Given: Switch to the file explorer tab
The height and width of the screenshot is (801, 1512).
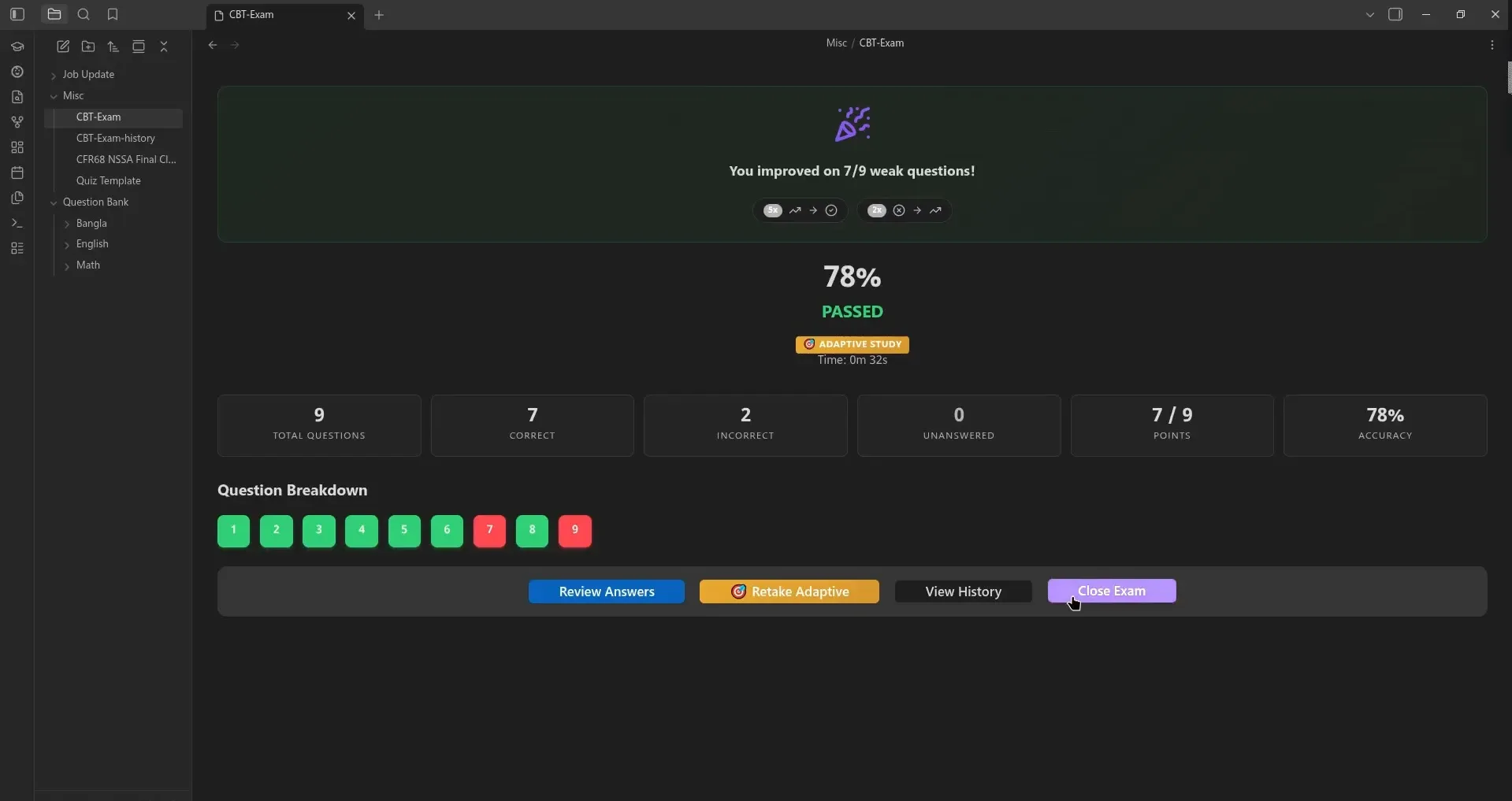Looking at the screenshot, I should (x=54, y=14).
